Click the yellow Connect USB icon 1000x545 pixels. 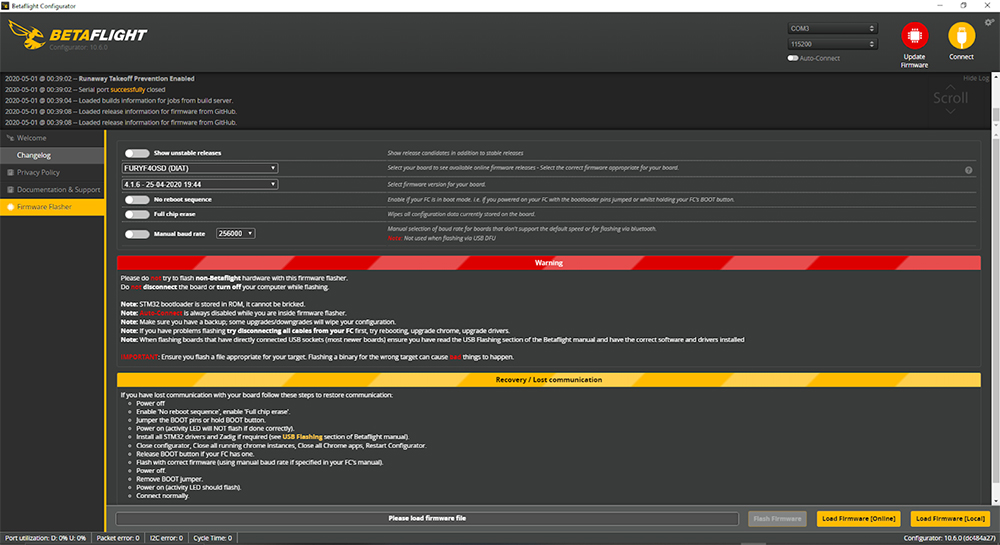(x=961, y=36)
